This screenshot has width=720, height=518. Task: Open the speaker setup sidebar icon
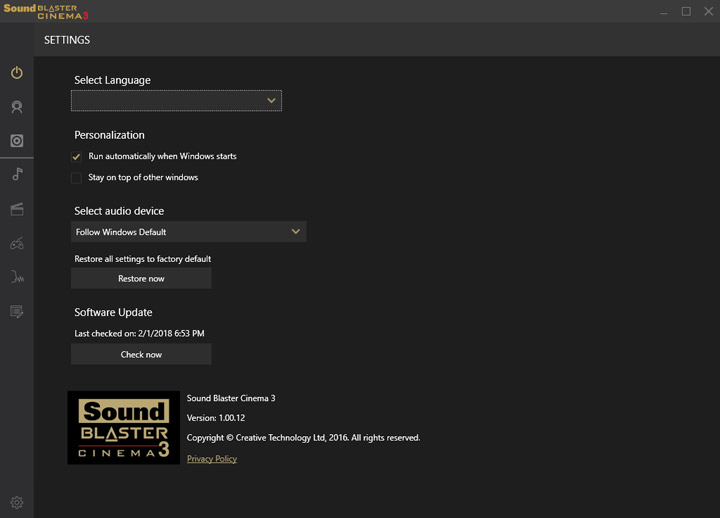pyautogui.click(x=17, y=141)
